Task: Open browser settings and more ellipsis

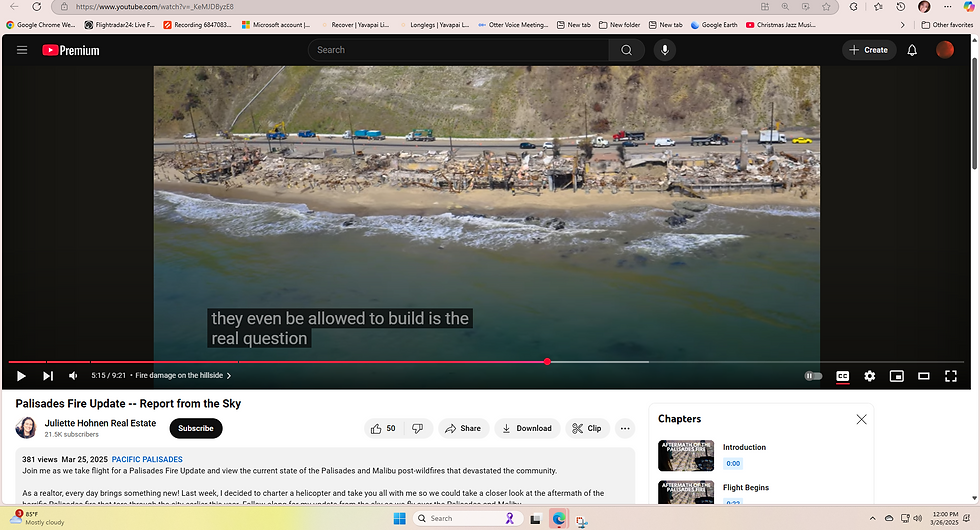Action: coord(948,6)
